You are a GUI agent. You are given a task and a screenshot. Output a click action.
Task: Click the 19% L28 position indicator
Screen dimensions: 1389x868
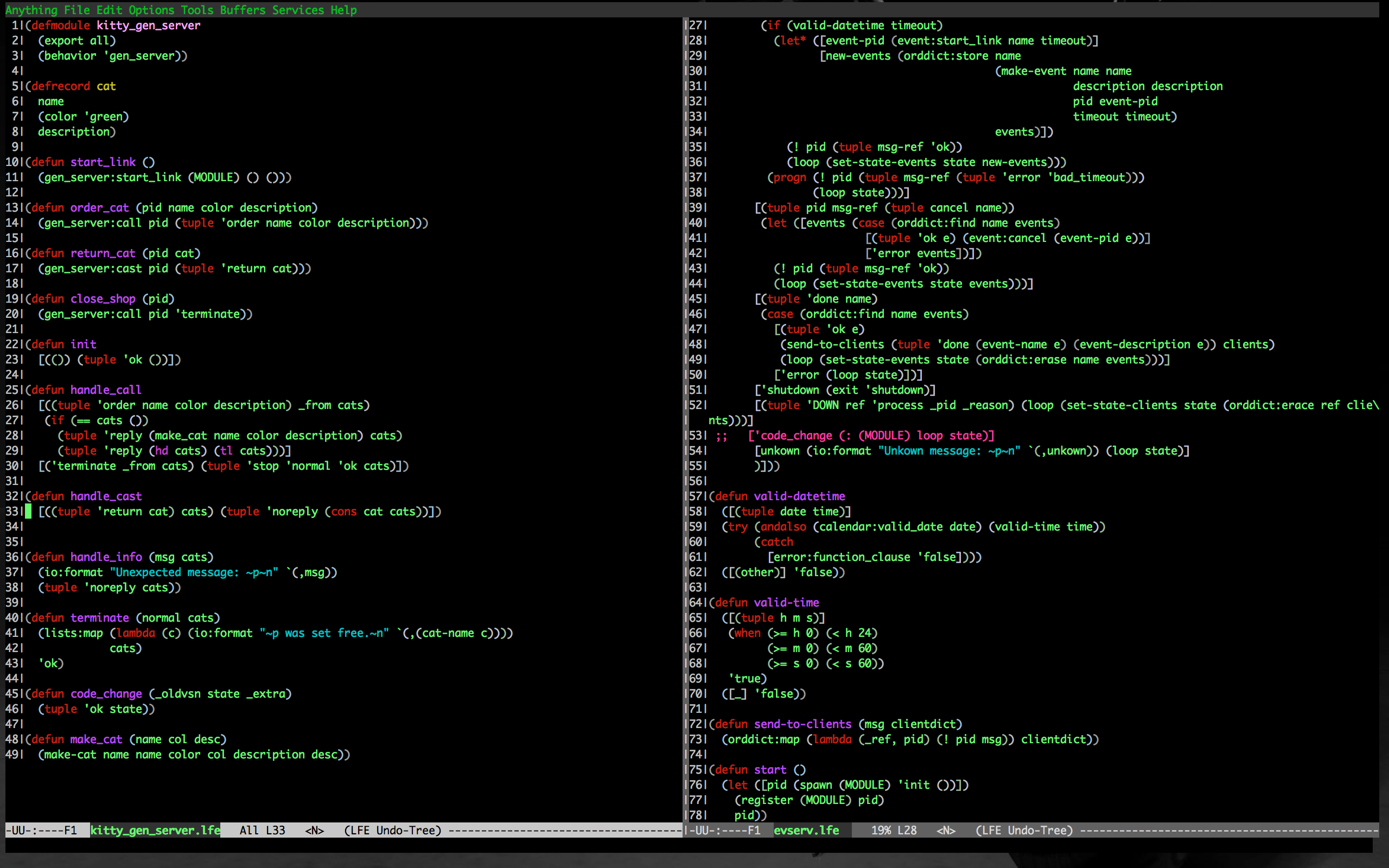(x=894, y=830)
